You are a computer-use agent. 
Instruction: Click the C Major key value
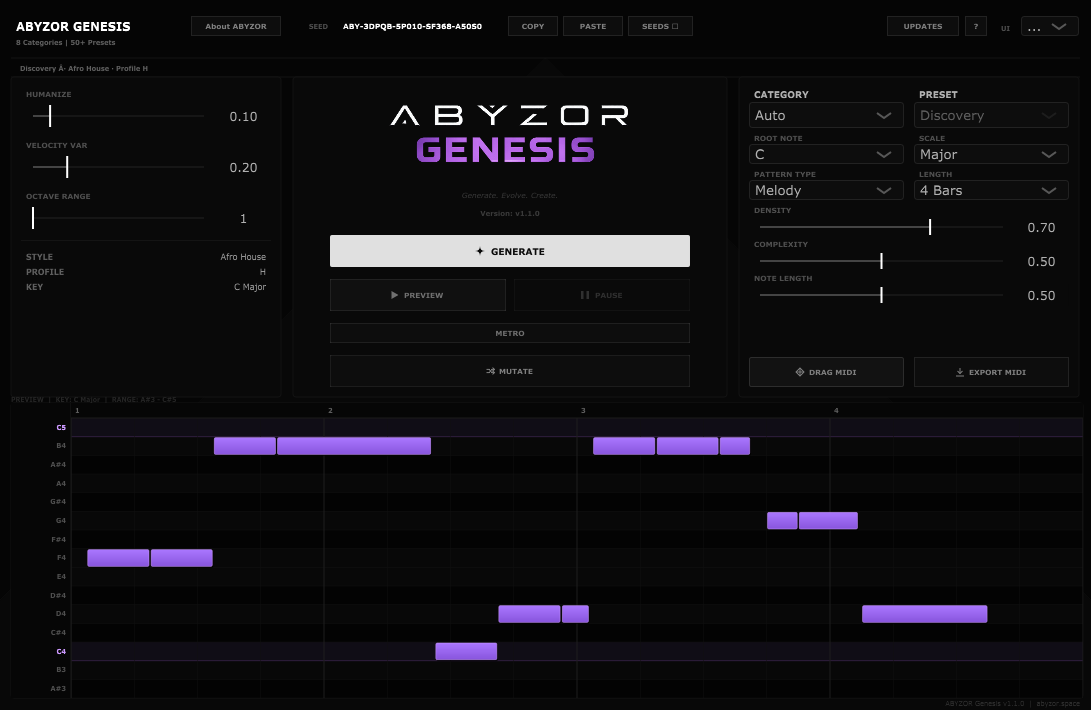[250, 287]
